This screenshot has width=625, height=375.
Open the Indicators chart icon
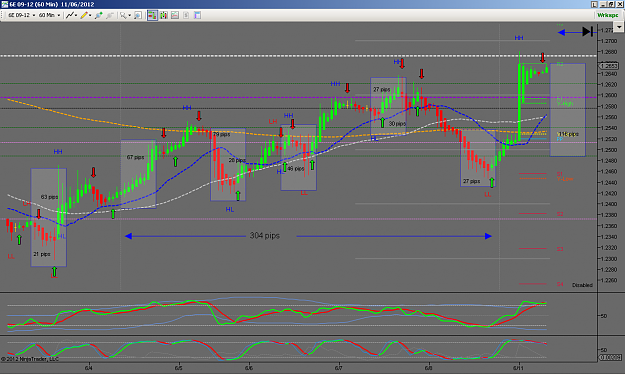pyautogui.click(x=175, y=15)
